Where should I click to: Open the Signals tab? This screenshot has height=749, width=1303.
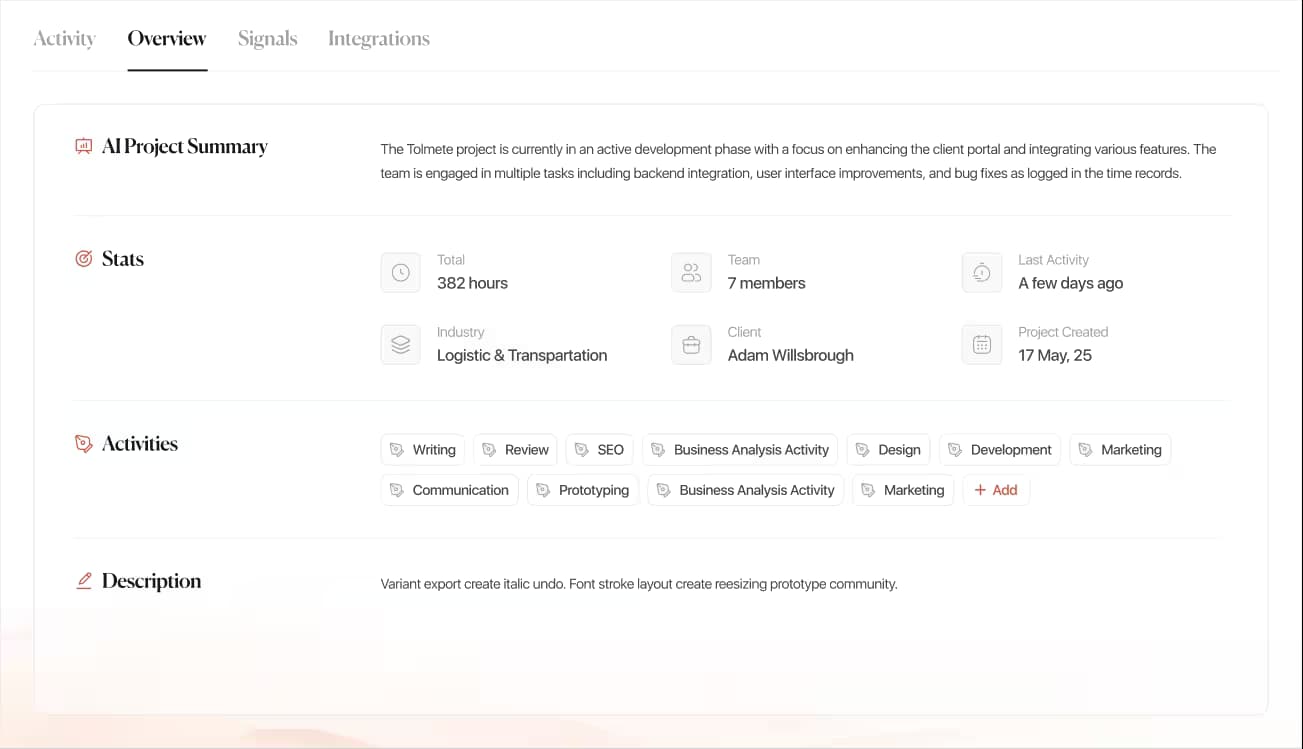click(x=268, y=39)
